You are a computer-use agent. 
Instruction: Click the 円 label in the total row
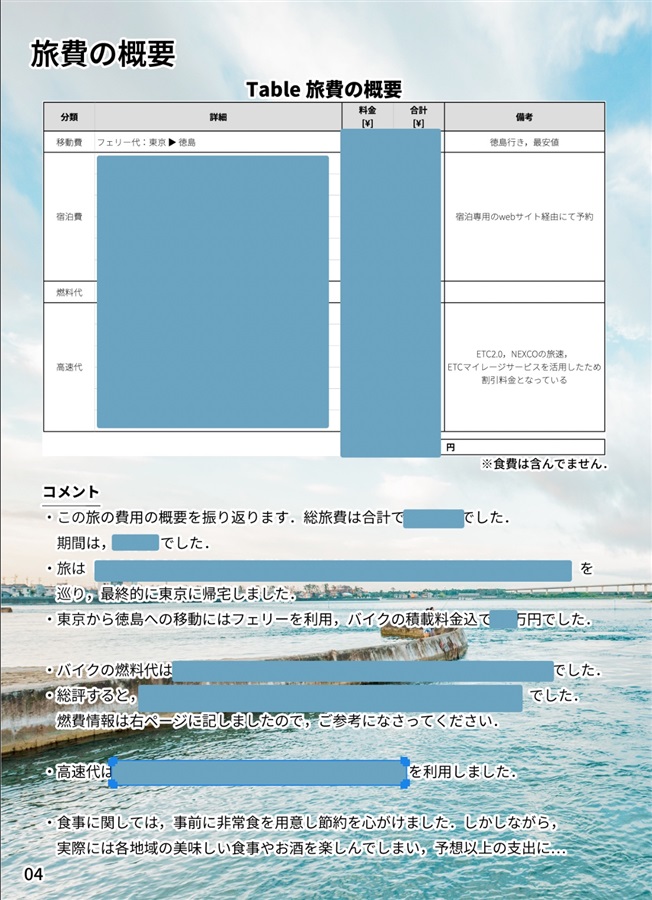coord(451,447)
